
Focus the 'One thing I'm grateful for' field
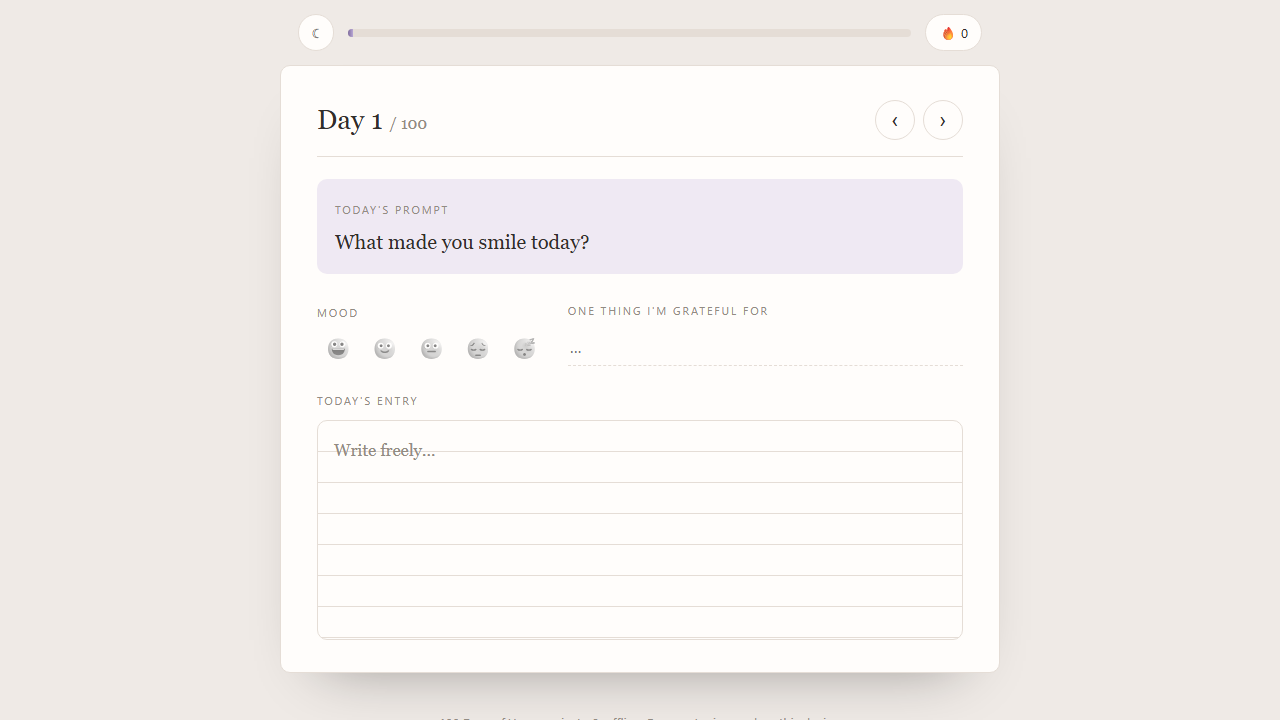765,348
